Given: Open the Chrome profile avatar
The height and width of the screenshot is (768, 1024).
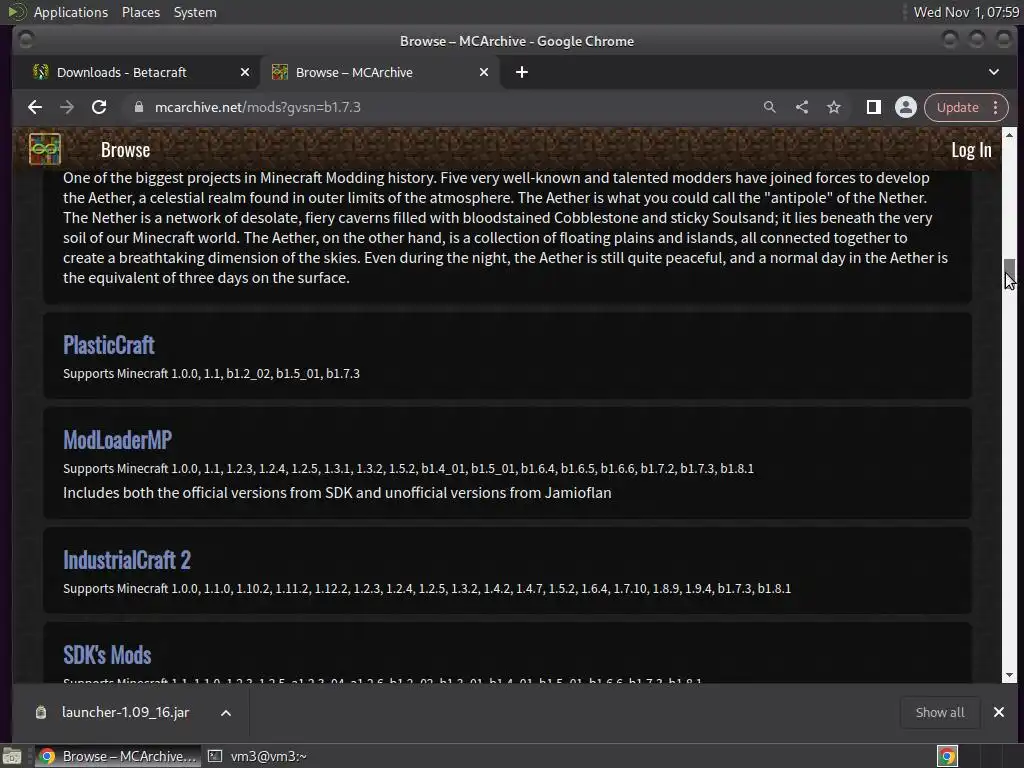Looking at the screenshot, I should pyautogui.click(x=906, y=107).
